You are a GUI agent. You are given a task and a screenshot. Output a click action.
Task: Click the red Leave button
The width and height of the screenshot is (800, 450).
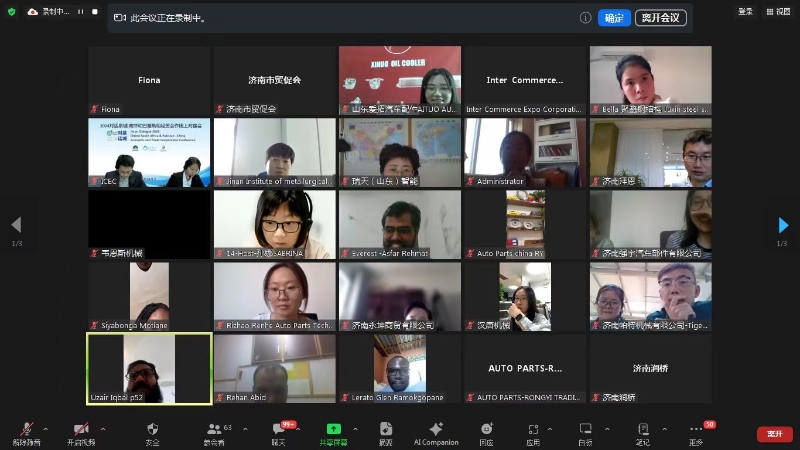click(x=774, y=433)
